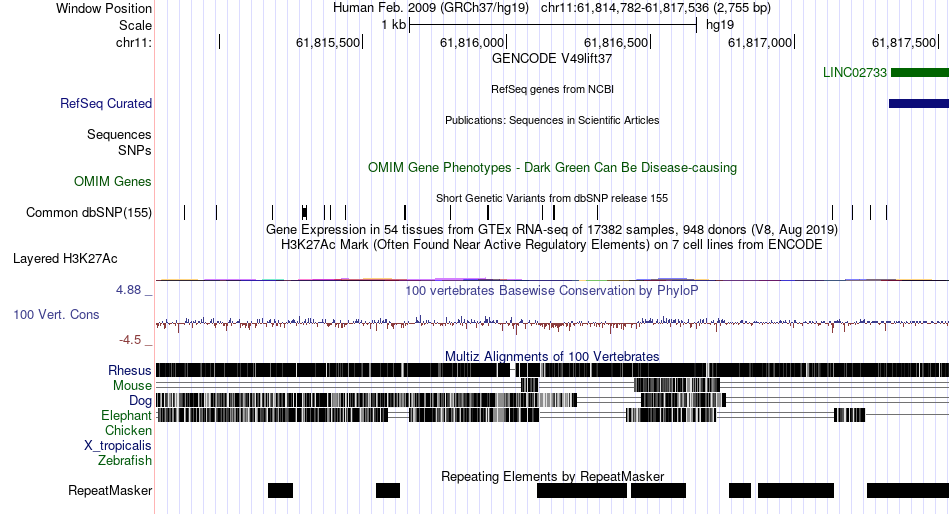This screenshot has width=950, height=514.
Task: Click the Dog alignment label
Action: [140, 401]
